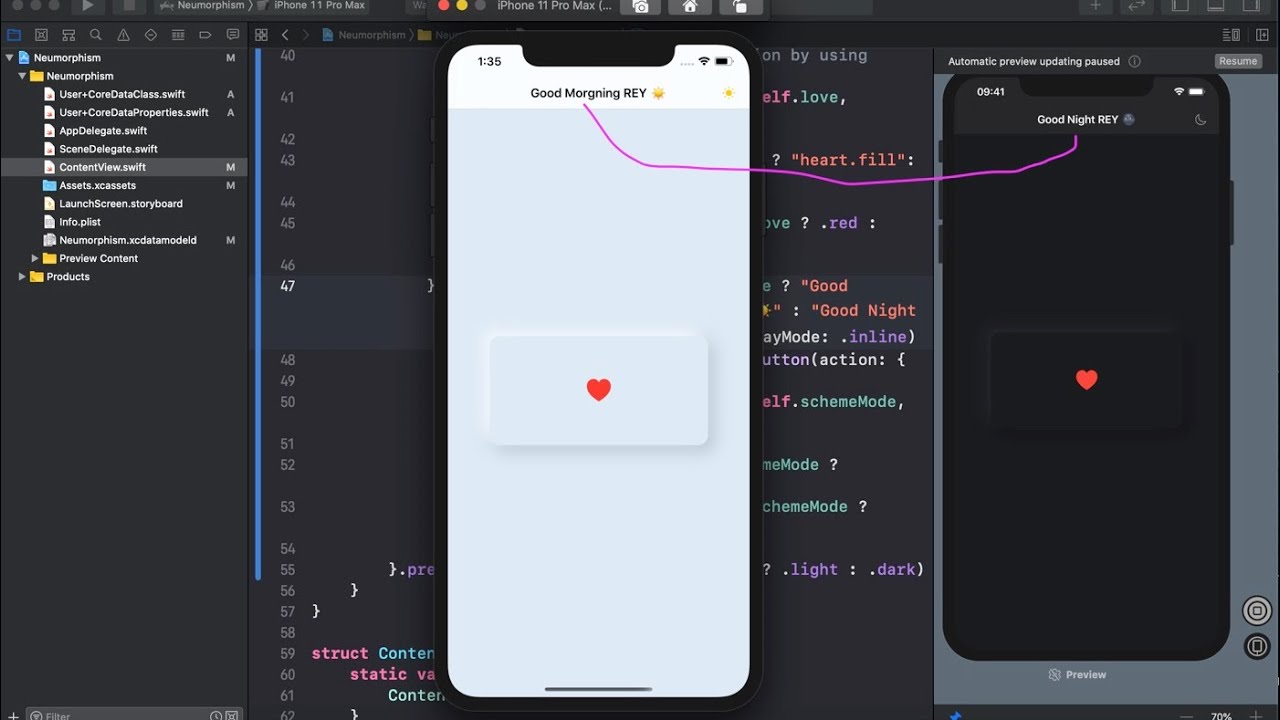
Task: Open AppDelegate.swift in navigator
Action: pyautogui.click(x=103, y=130)
